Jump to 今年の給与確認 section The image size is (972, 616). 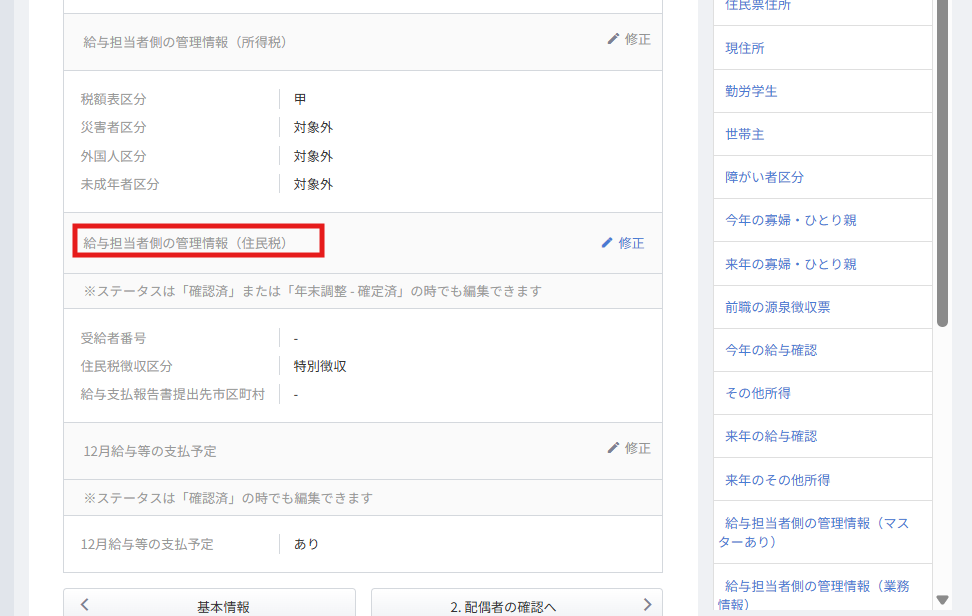tap(771, 350)
